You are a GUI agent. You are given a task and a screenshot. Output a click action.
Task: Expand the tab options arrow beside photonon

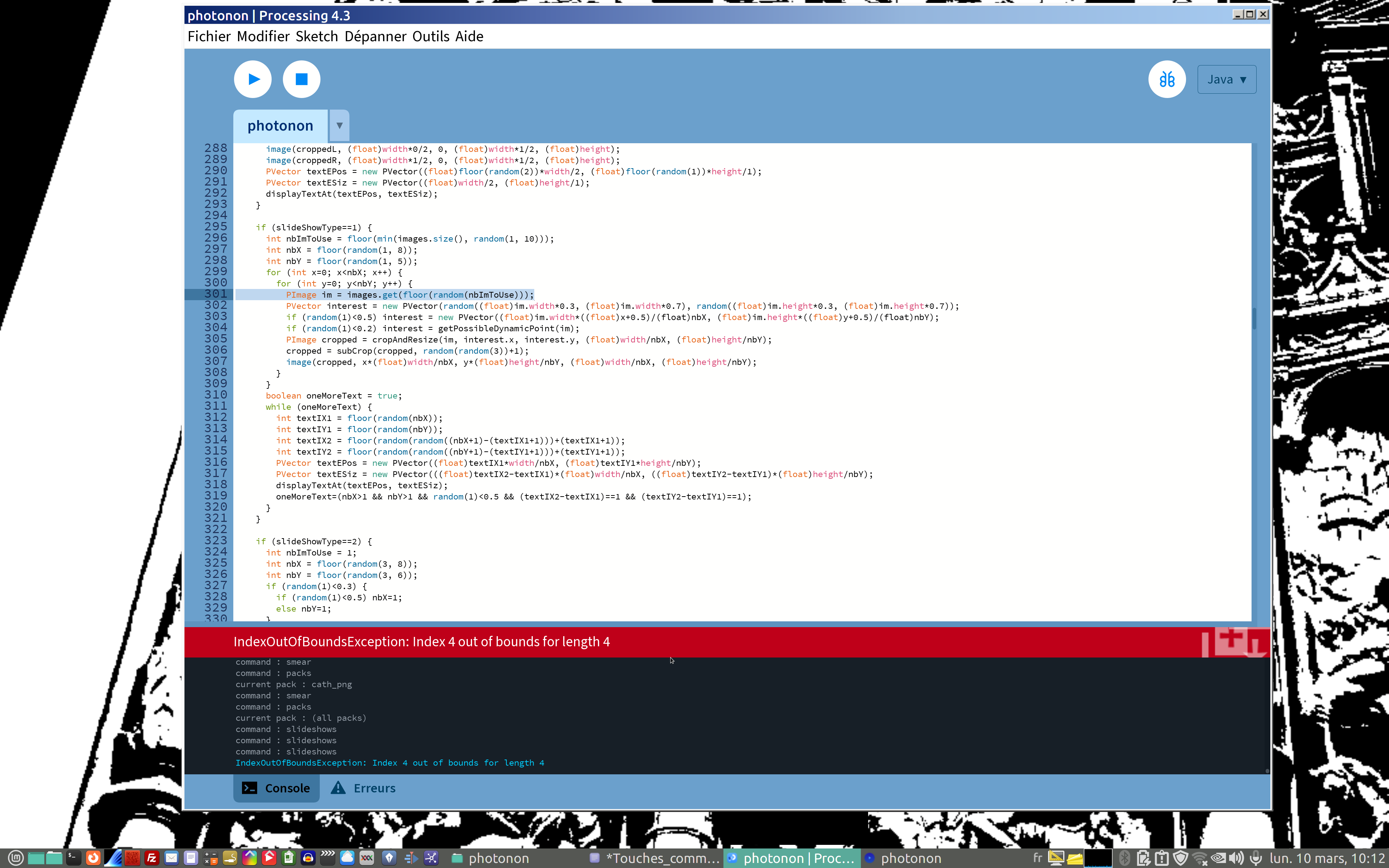click(x=339, y=125)
